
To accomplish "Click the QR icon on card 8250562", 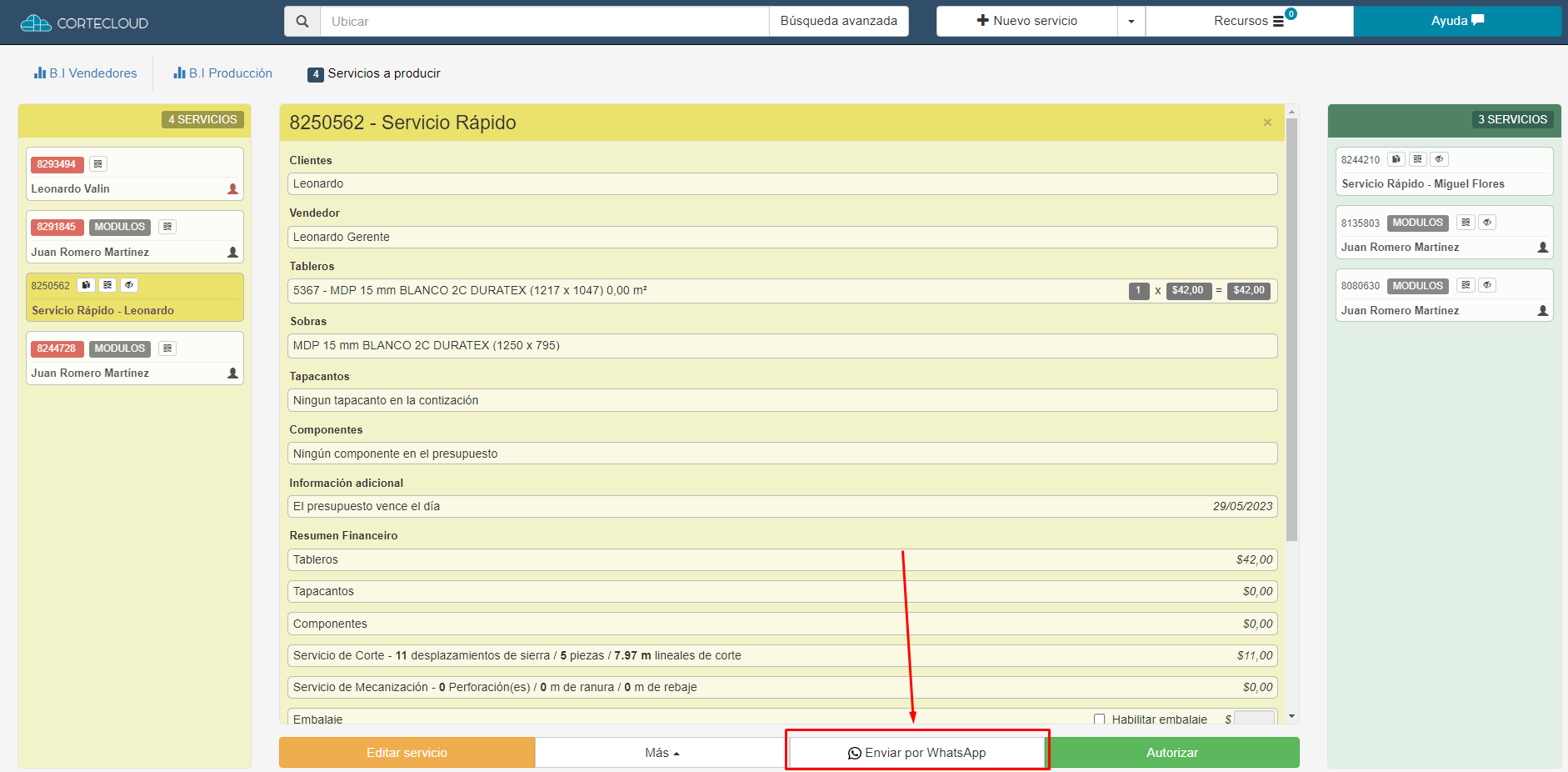I will pyautogui.click(x=107, y=285).
